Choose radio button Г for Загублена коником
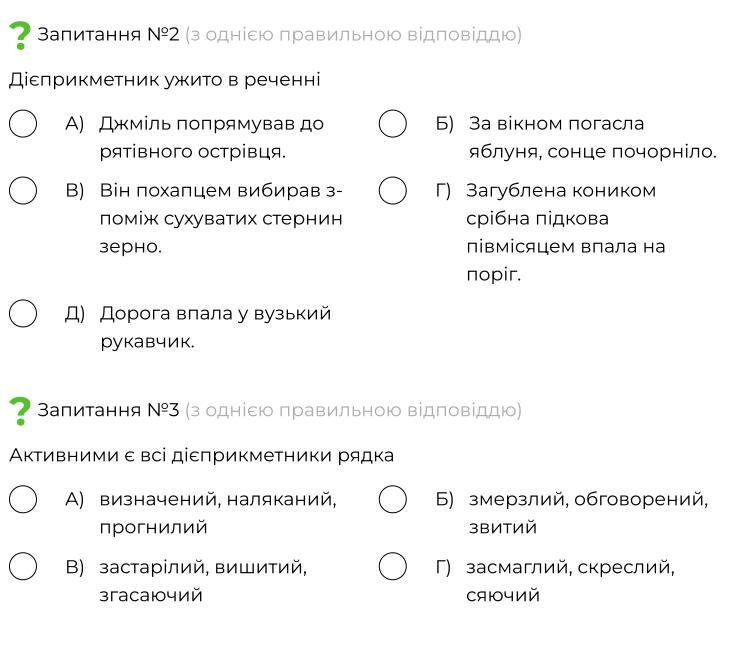Image resolution: width=739 pixels, height=656 pixels. click(x=393, y=190)
